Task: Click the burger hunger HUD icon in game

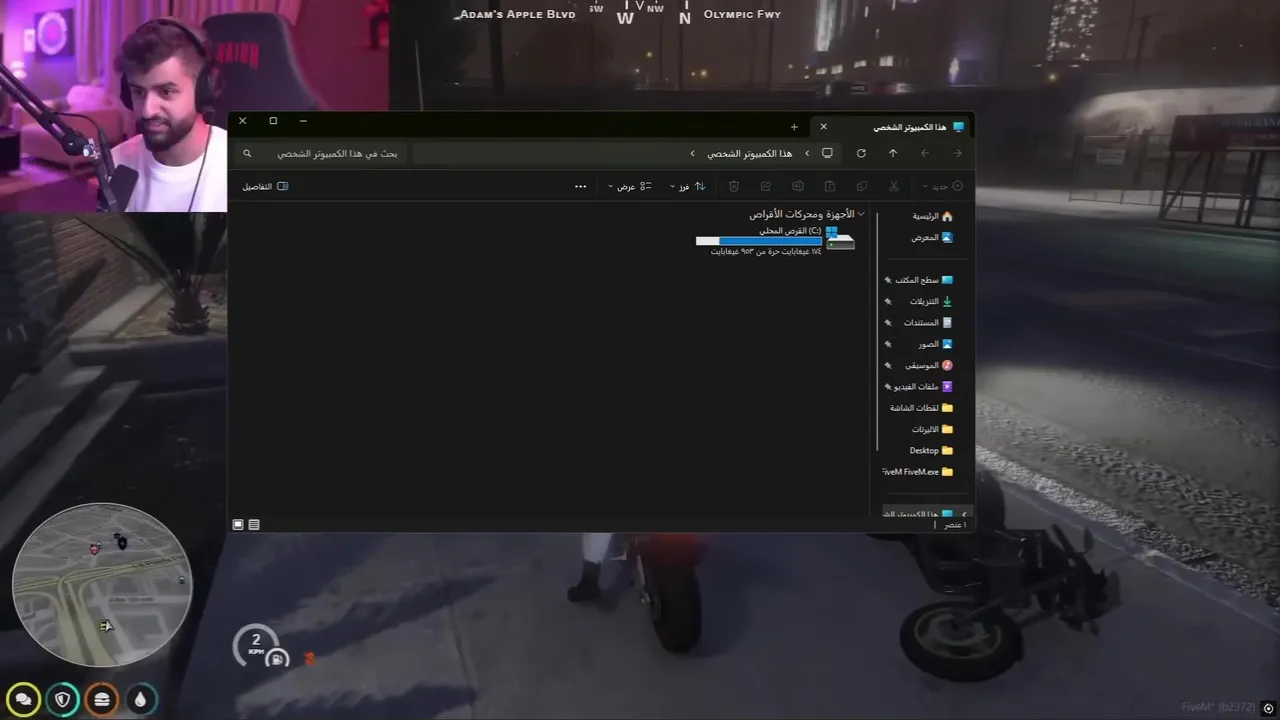Action: (102, 699)
